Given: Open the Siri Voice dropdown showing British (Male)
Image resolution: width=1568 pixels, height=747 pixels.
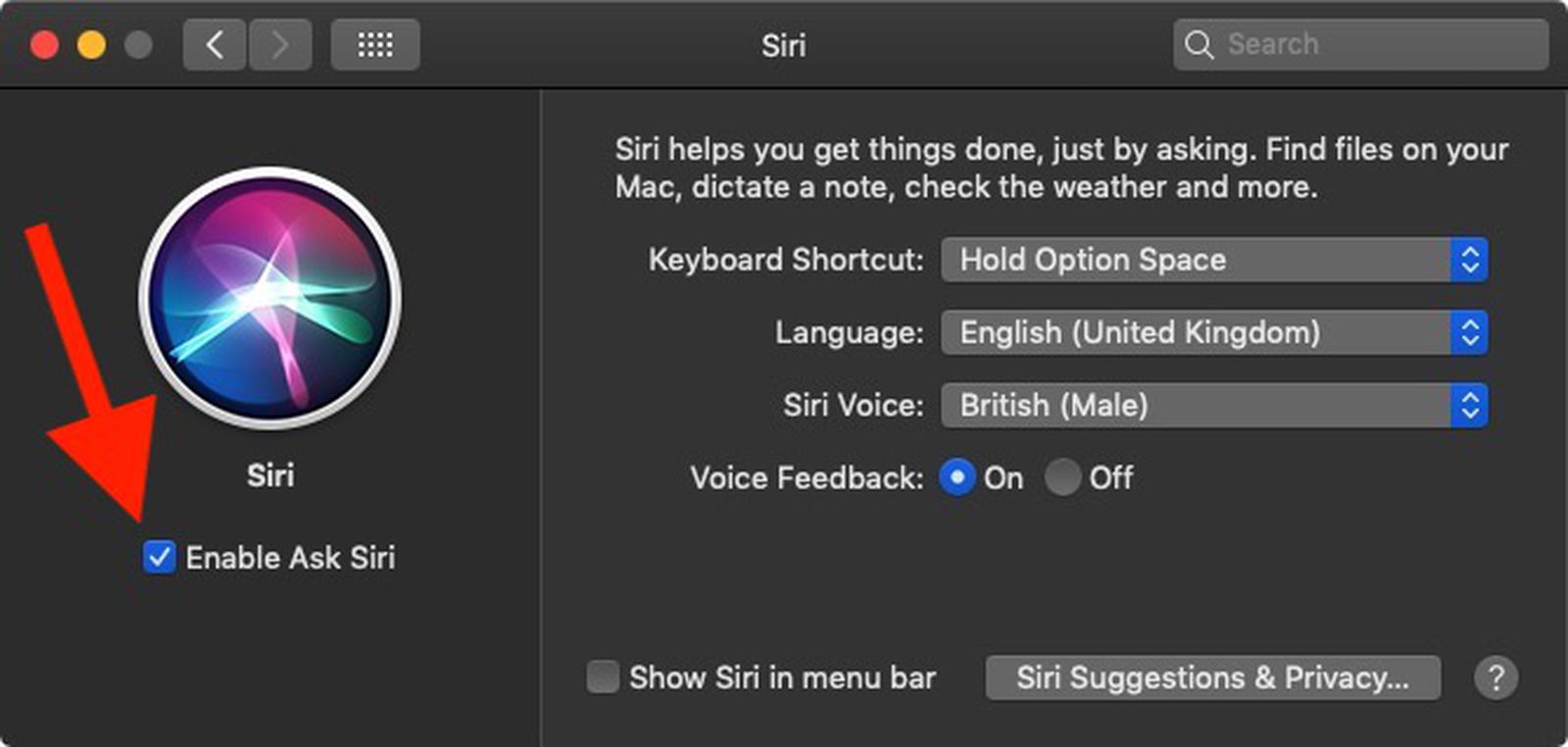Looking at the screenshot, I should [1213, 405].
